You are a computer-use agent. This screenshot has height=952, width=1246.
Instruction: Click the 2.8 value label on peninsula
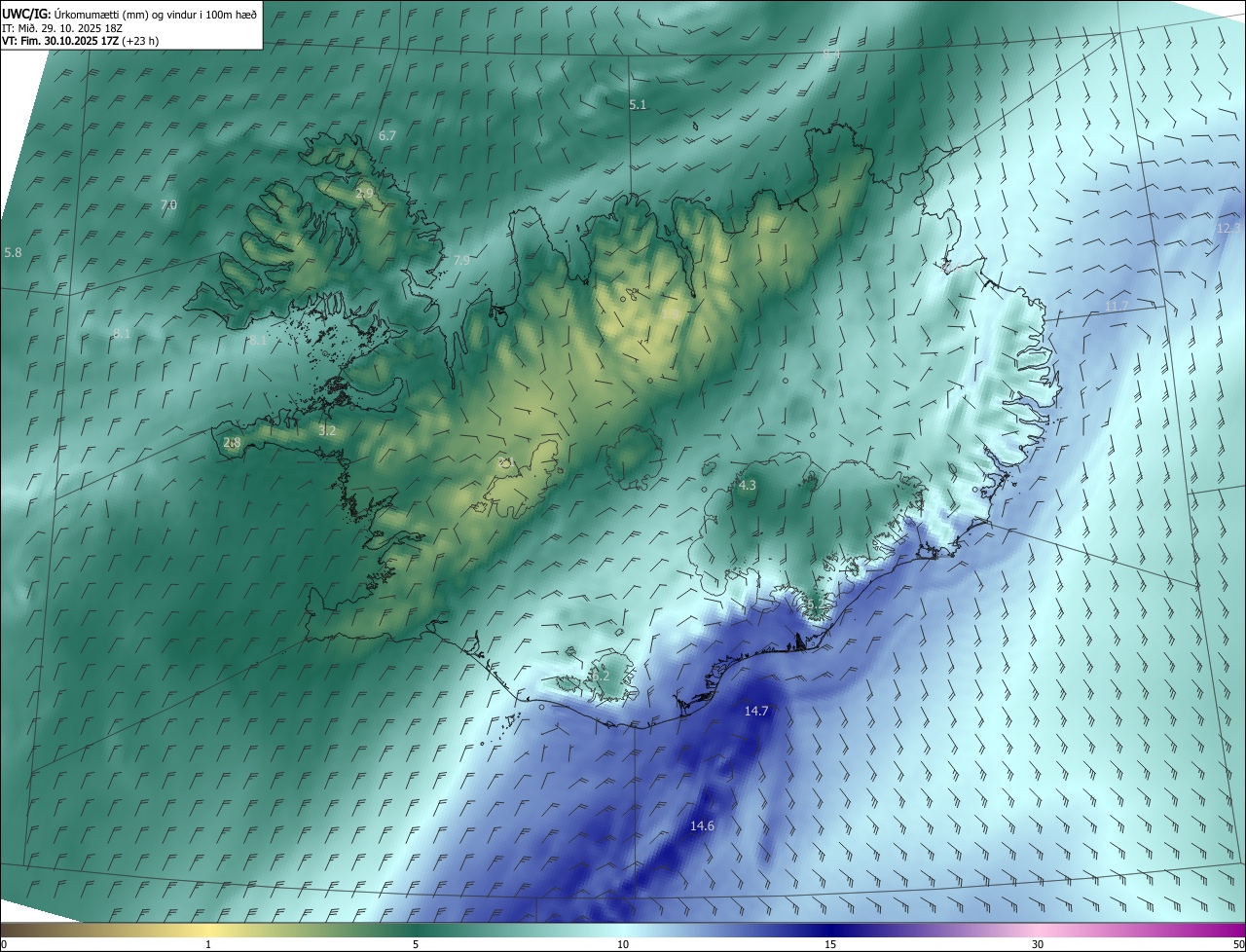[x=232, y=442]
